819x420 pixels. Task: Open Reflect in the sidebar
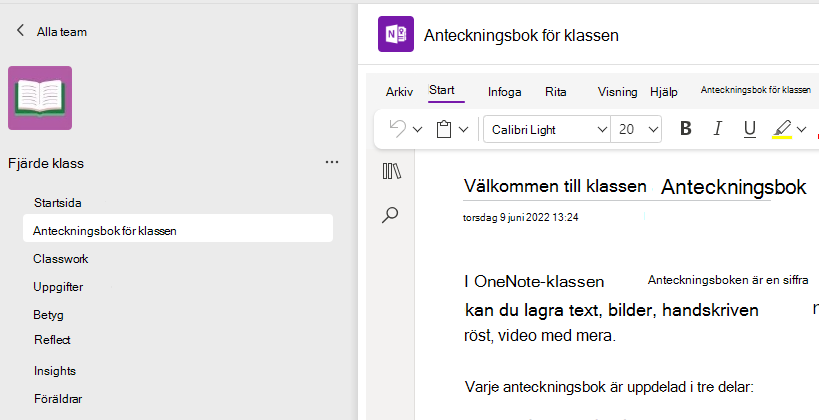tap(52, 340)
